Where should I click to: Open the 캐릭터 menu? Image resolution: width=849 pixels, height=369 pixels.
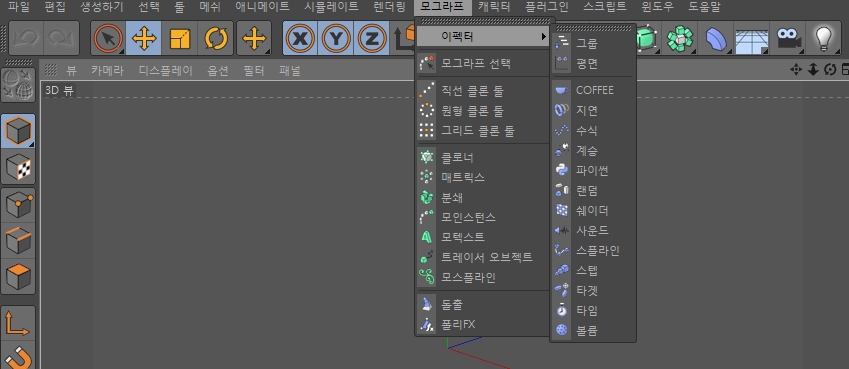[x=494, y=7]
